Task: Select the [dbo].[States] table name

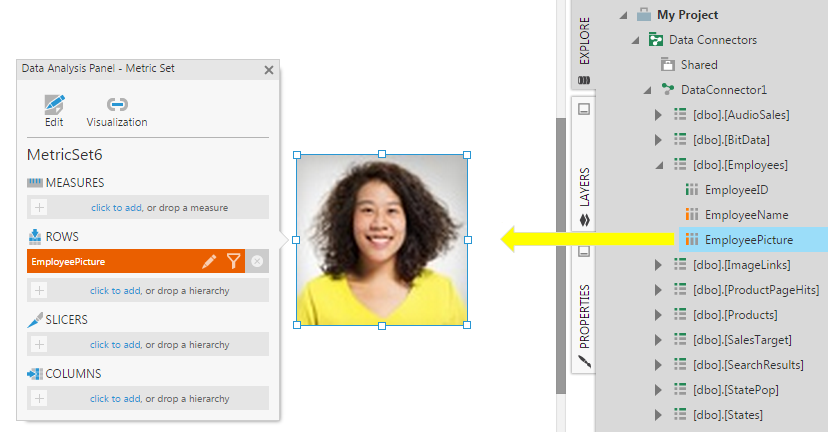Action: pyautogui.click(x=728, y=415)
